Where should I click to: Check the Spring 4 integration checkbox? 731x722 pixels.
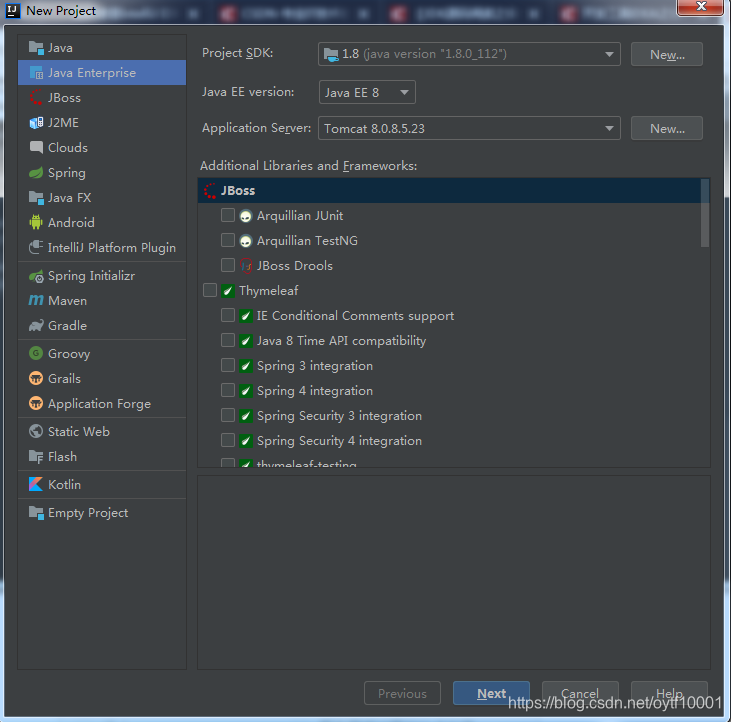click(228, 390)
